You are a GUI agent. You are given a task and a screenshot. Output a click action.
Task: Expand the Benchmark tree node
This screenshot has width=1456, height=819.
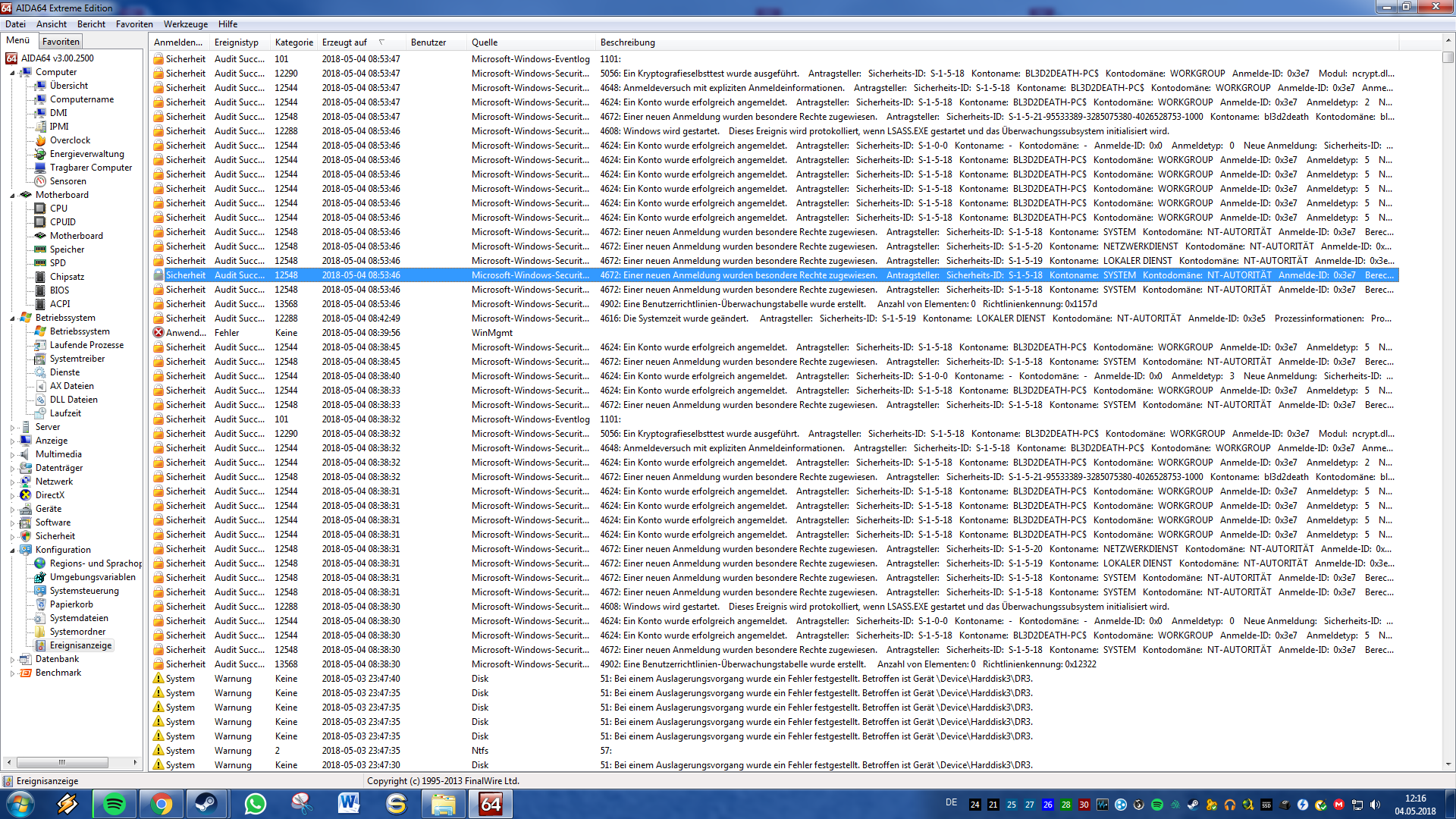pyautogui.click(x=12, y=673)
